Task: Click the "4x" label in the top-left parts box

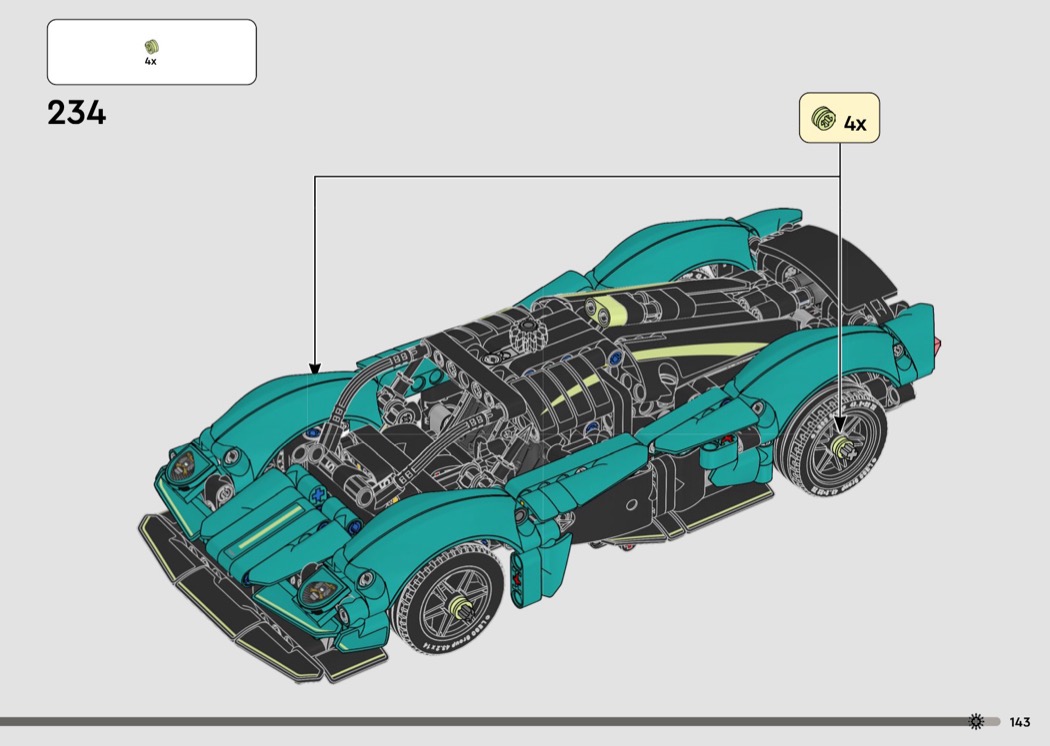Action: click(151, 62)
